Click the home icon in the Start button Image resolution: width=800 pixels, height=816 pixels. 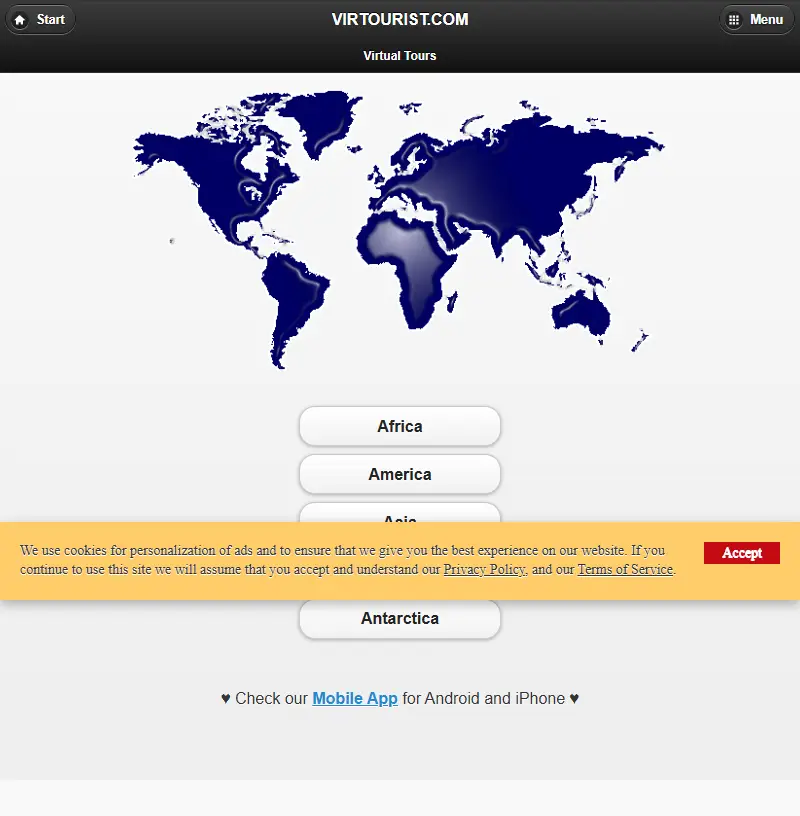pyautogui.click(x=20, y=20)
